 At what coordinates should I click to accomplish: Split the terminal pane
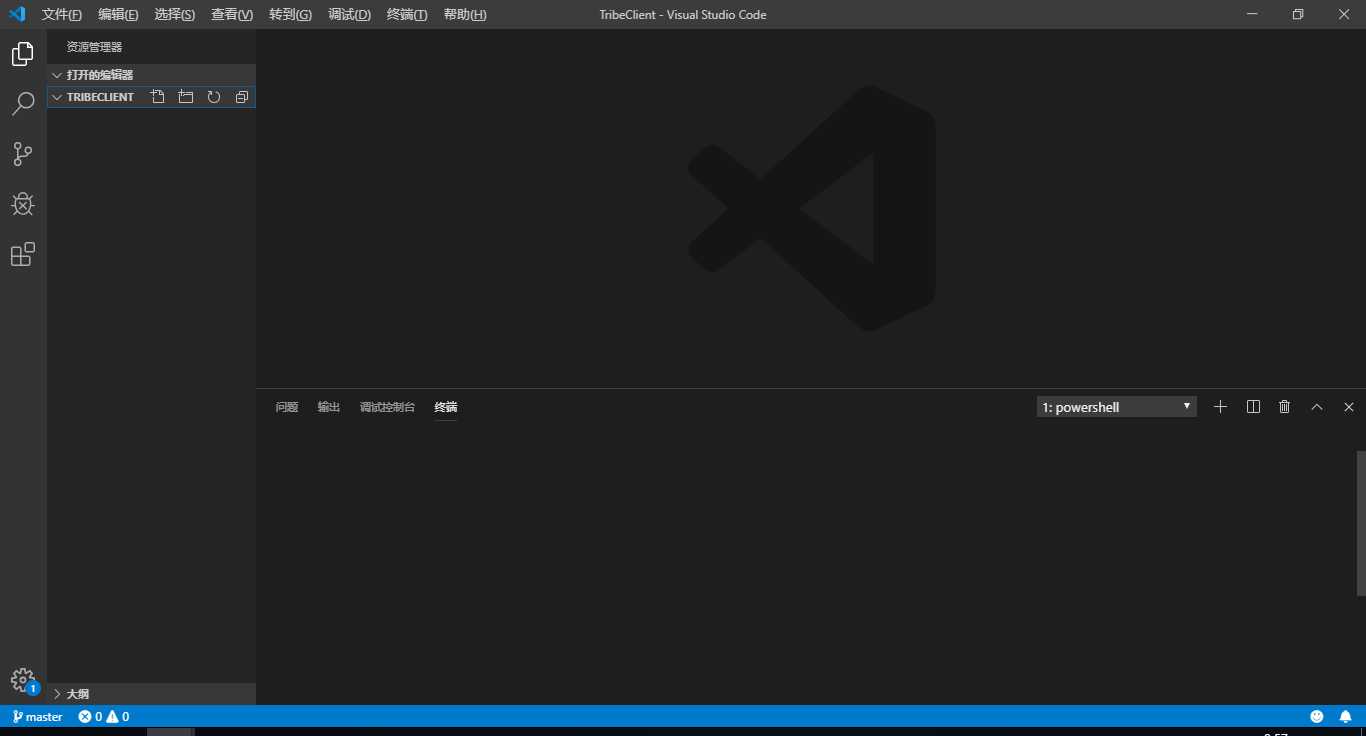click(x=1253, y=407)
